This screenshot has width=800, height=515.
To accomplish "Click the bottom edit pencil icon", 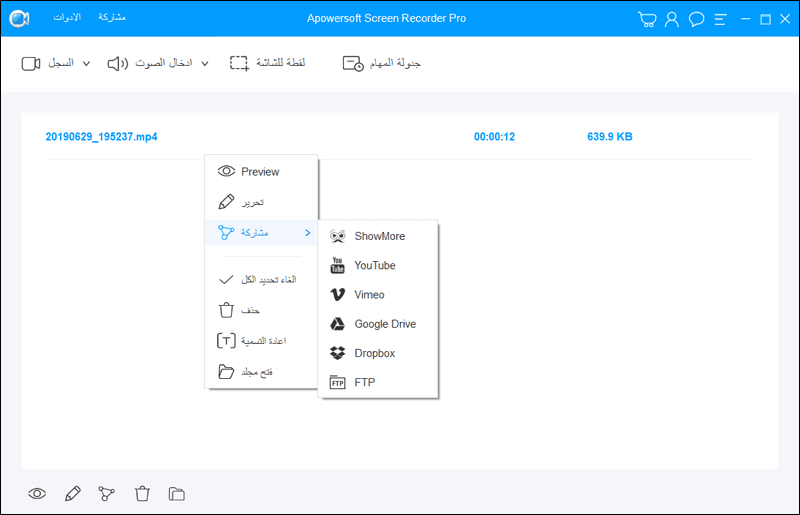I will (x=73, y=494).
